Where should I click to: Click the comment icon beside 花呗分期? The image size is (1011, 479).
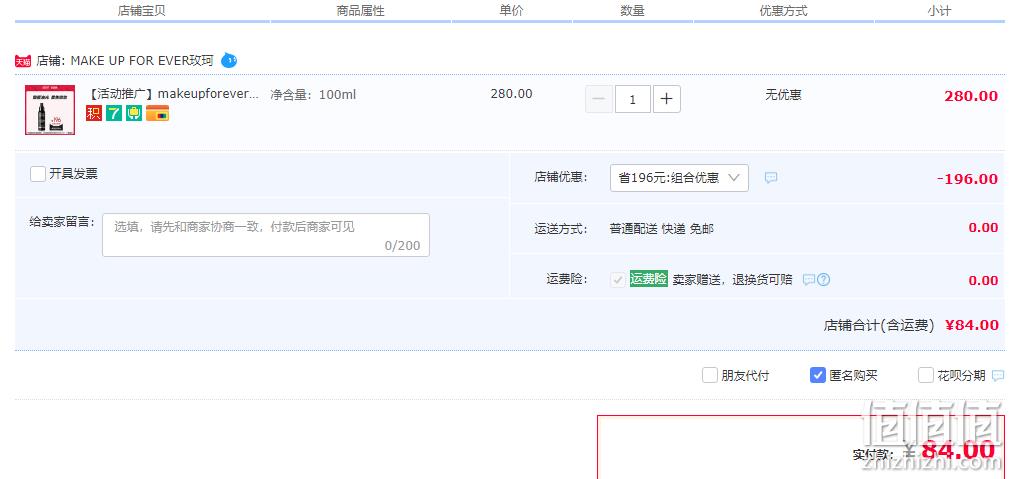[x=998, y=375]
